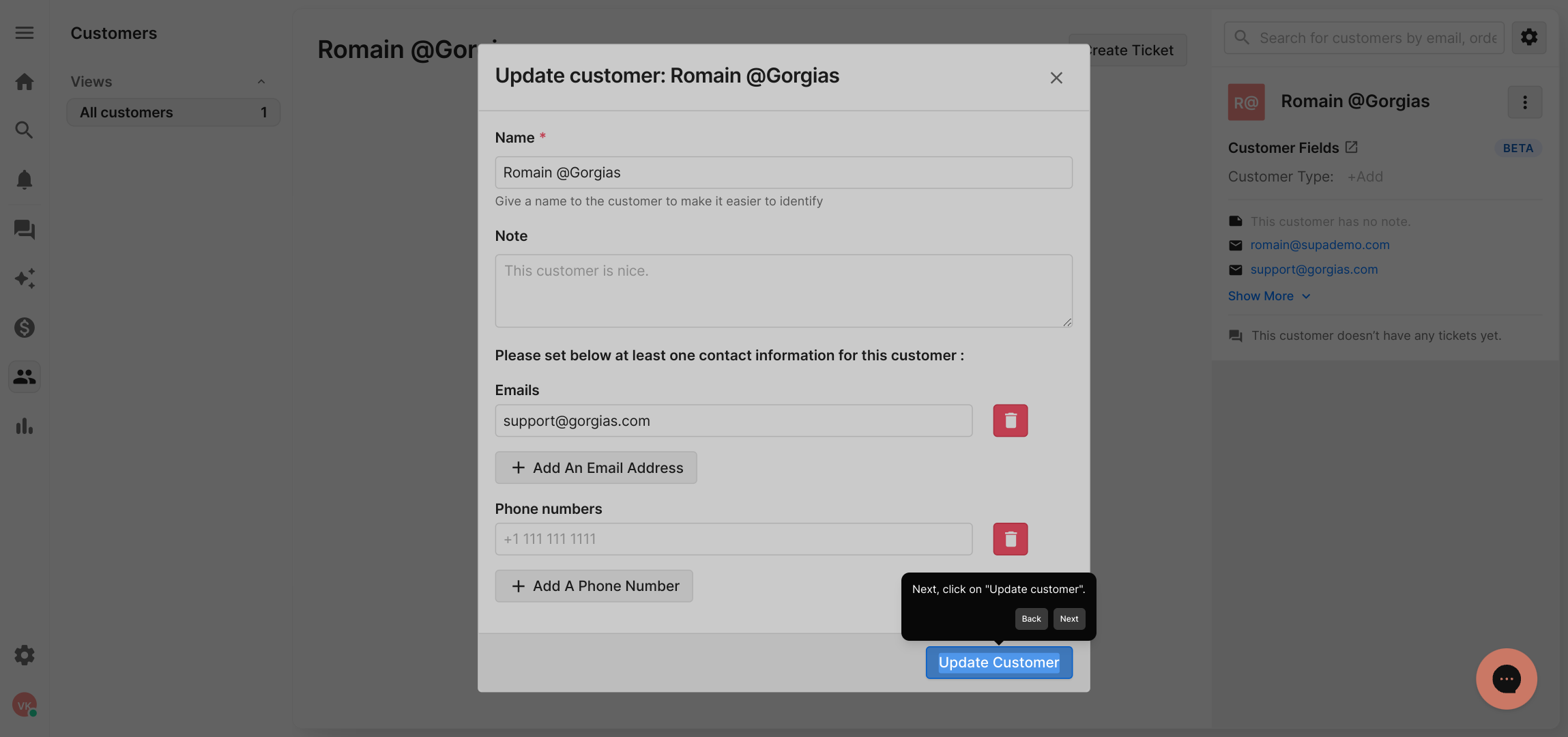Go to Home via the house icon

point(25,82)
